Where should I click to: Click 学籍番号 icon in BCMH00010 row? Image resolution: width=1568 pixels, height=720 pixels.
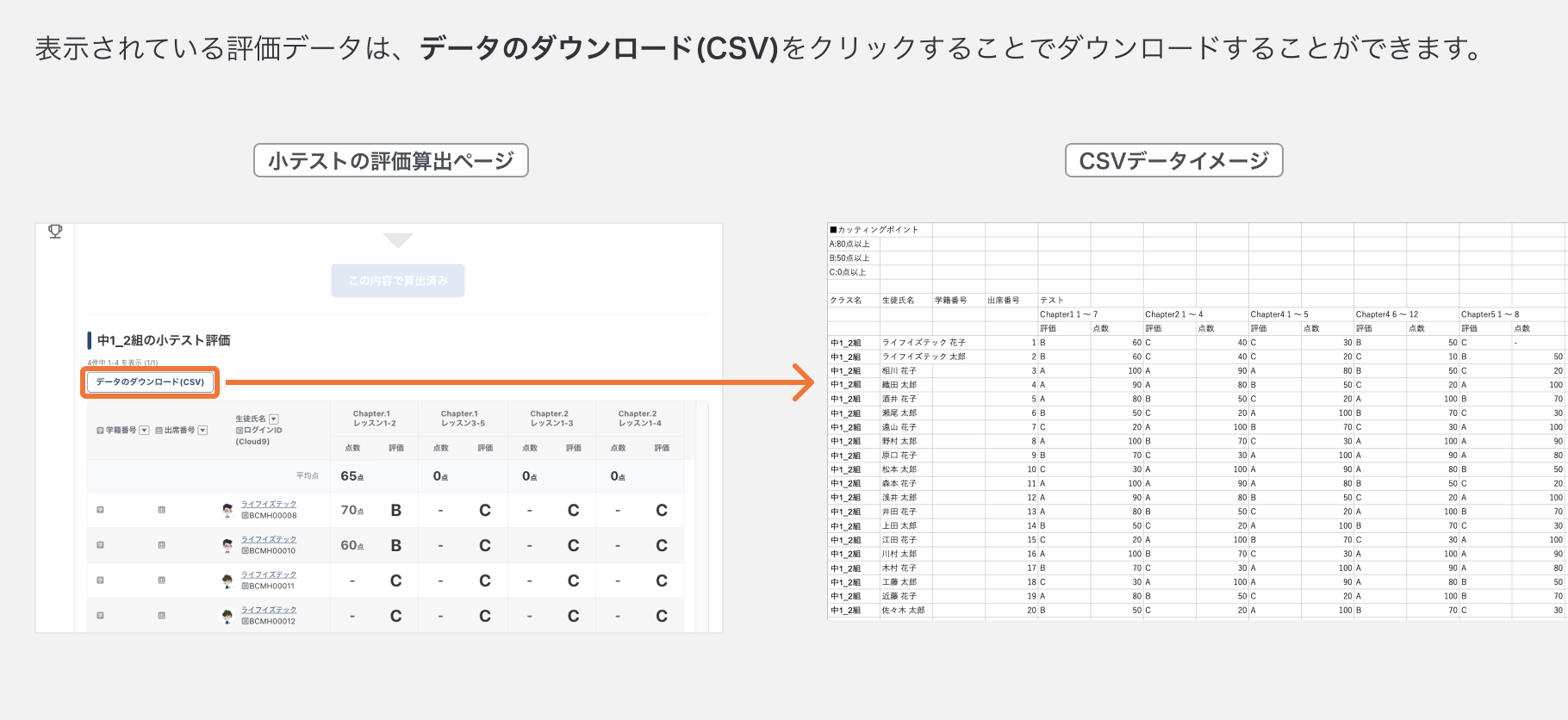(100, 545)
